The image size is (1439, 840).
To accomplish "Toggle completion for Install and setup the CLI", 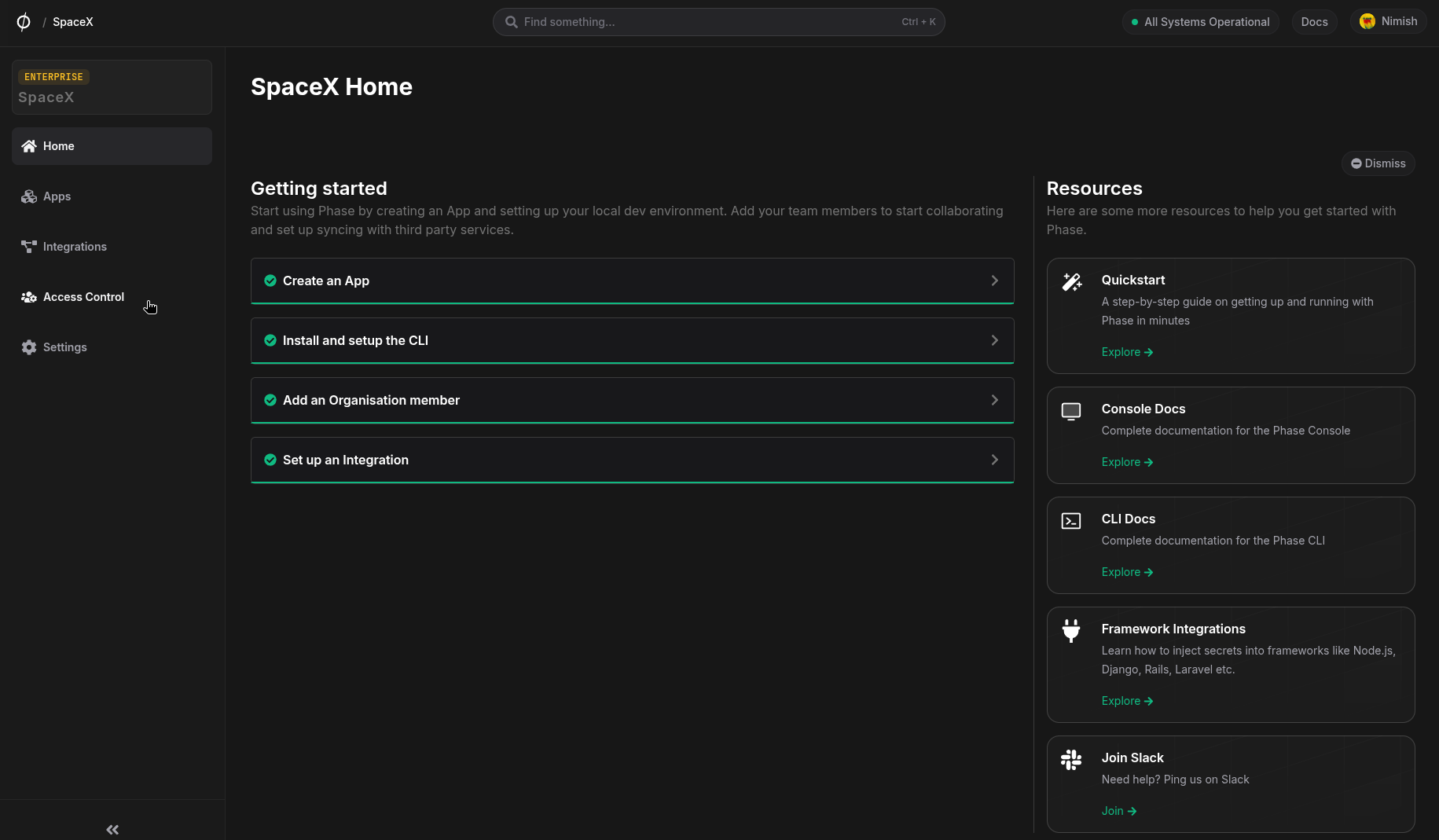I will (x=270, y=340).
